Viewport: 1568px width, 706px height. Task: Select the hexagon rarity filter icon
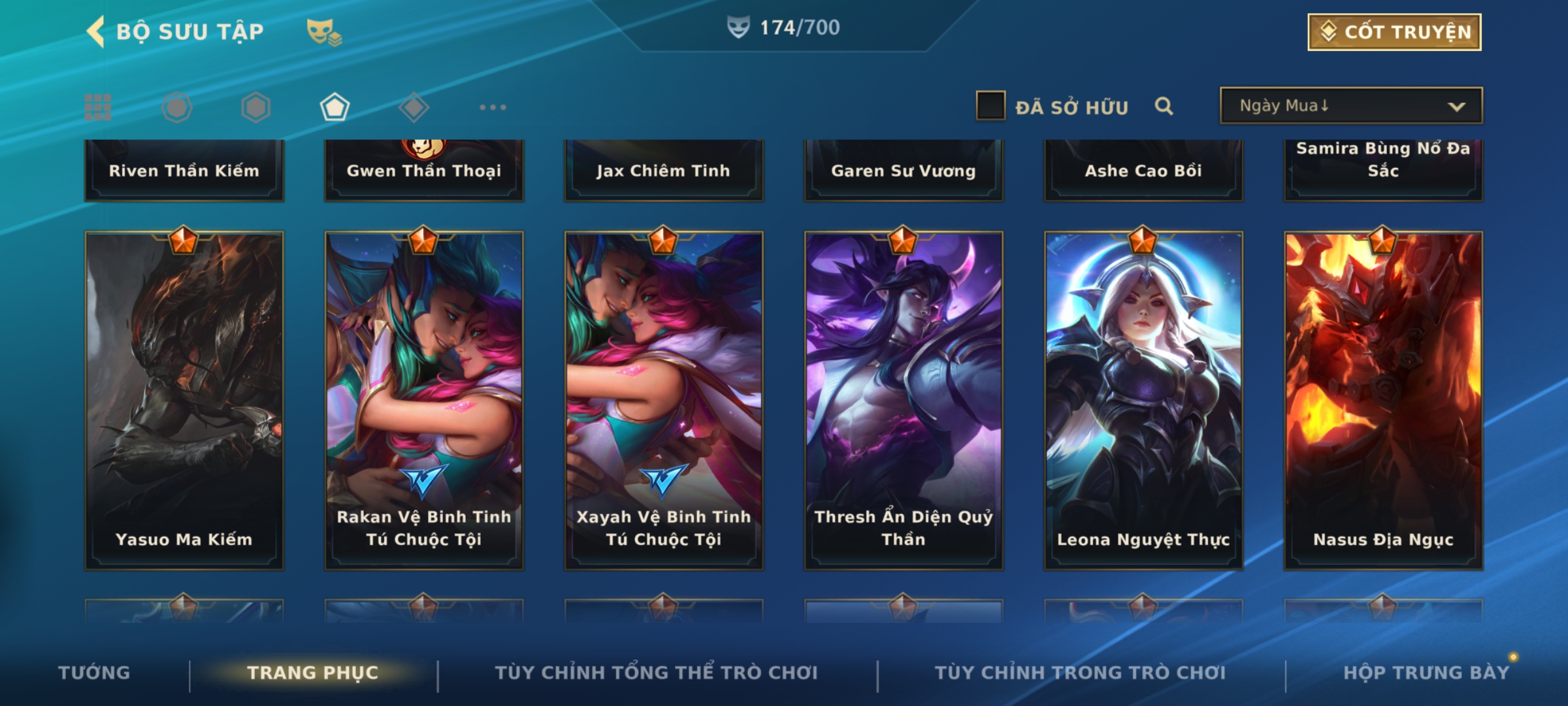[255, 107]
